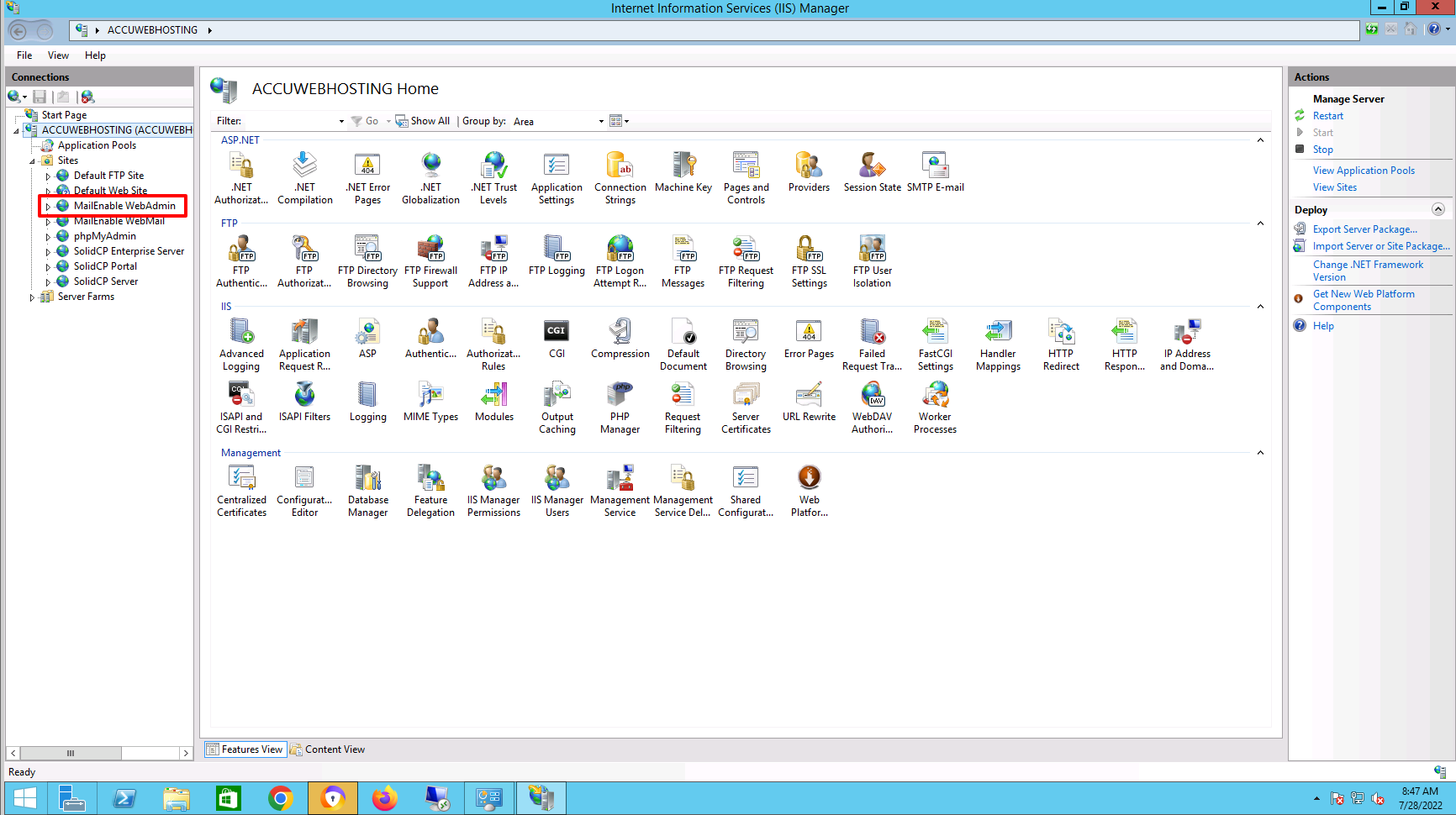Open the FTP Firewall Support feature

(430, 260)
